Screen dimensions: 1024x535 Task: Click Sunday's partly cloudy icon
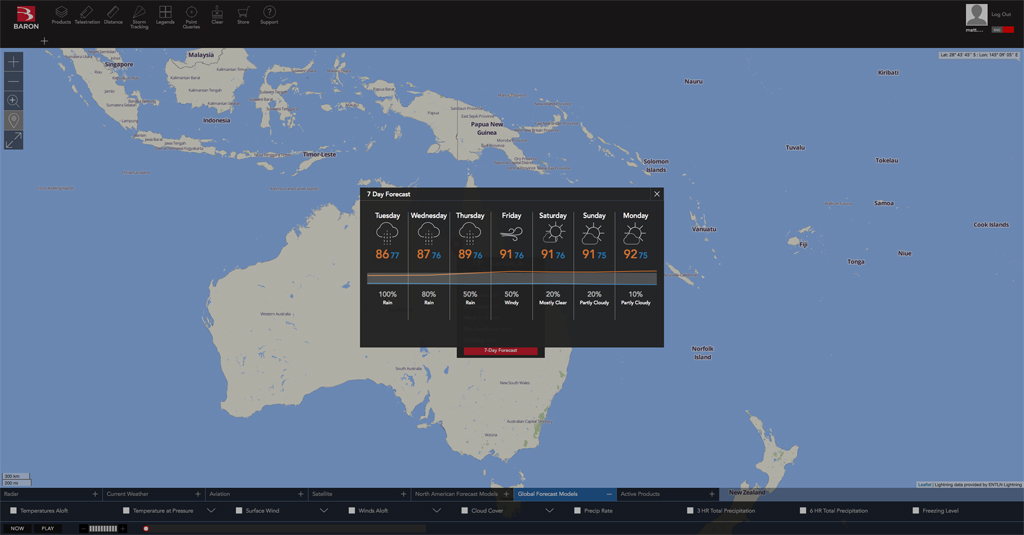pos(594,233)
